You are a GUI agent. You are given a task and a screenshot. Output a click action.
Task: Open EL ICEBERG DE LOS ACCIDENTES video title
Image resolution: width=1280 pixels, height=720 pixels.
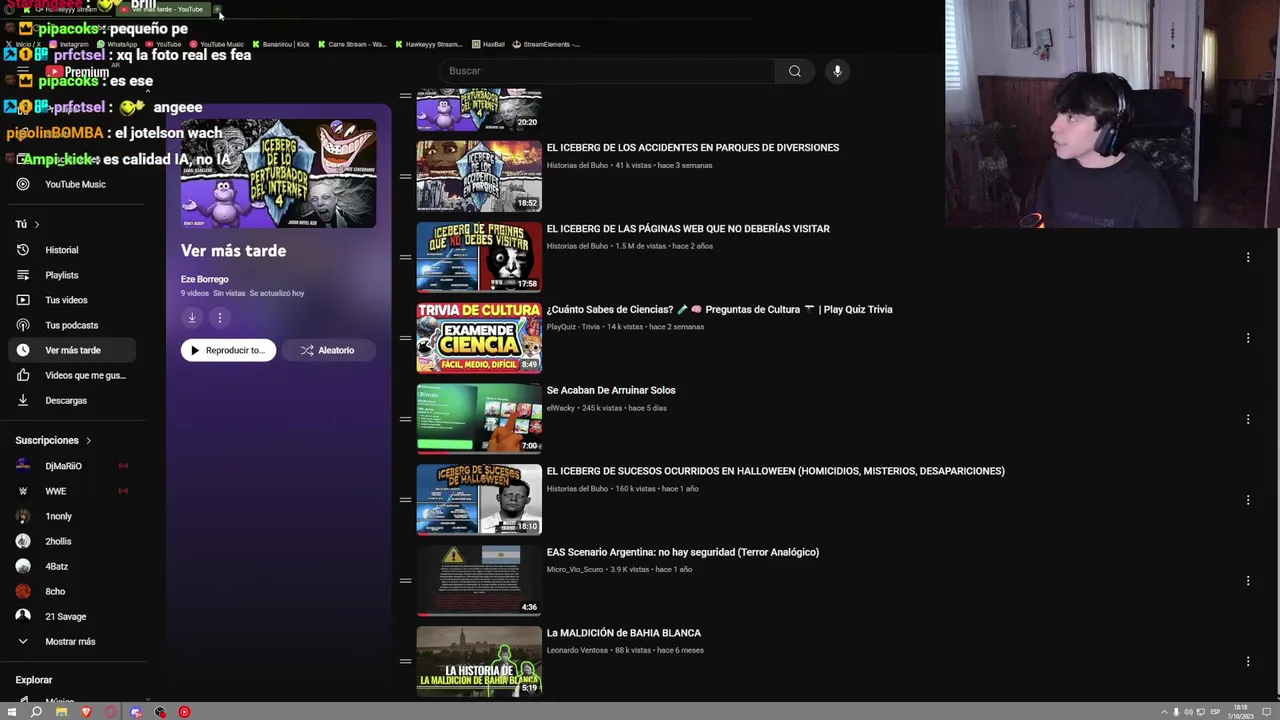(x=693, y=148)
